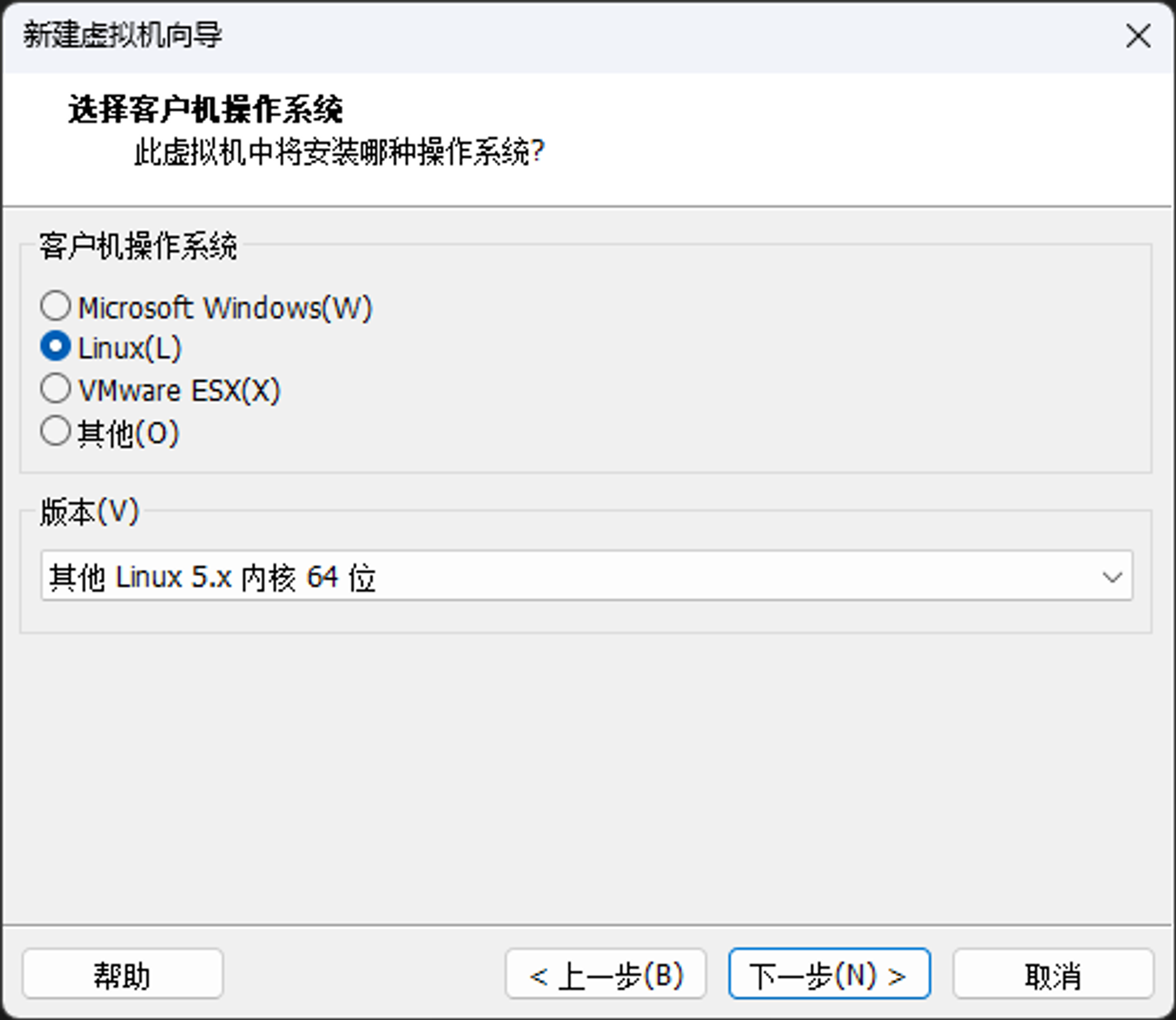
Task: Click the Microsoft Windows(W) label text
Action: click(225, 307)
